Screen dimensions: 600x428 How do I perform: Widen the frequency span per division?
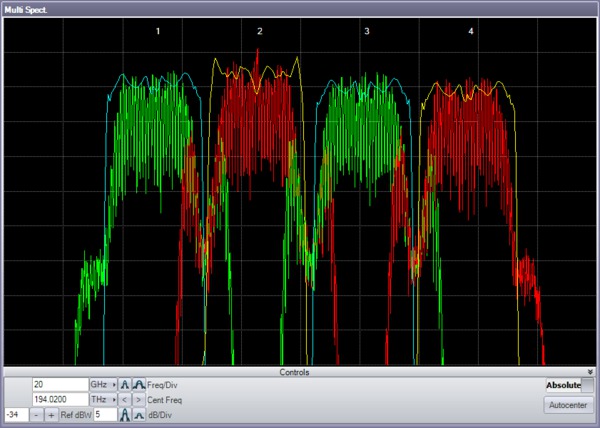139,384
